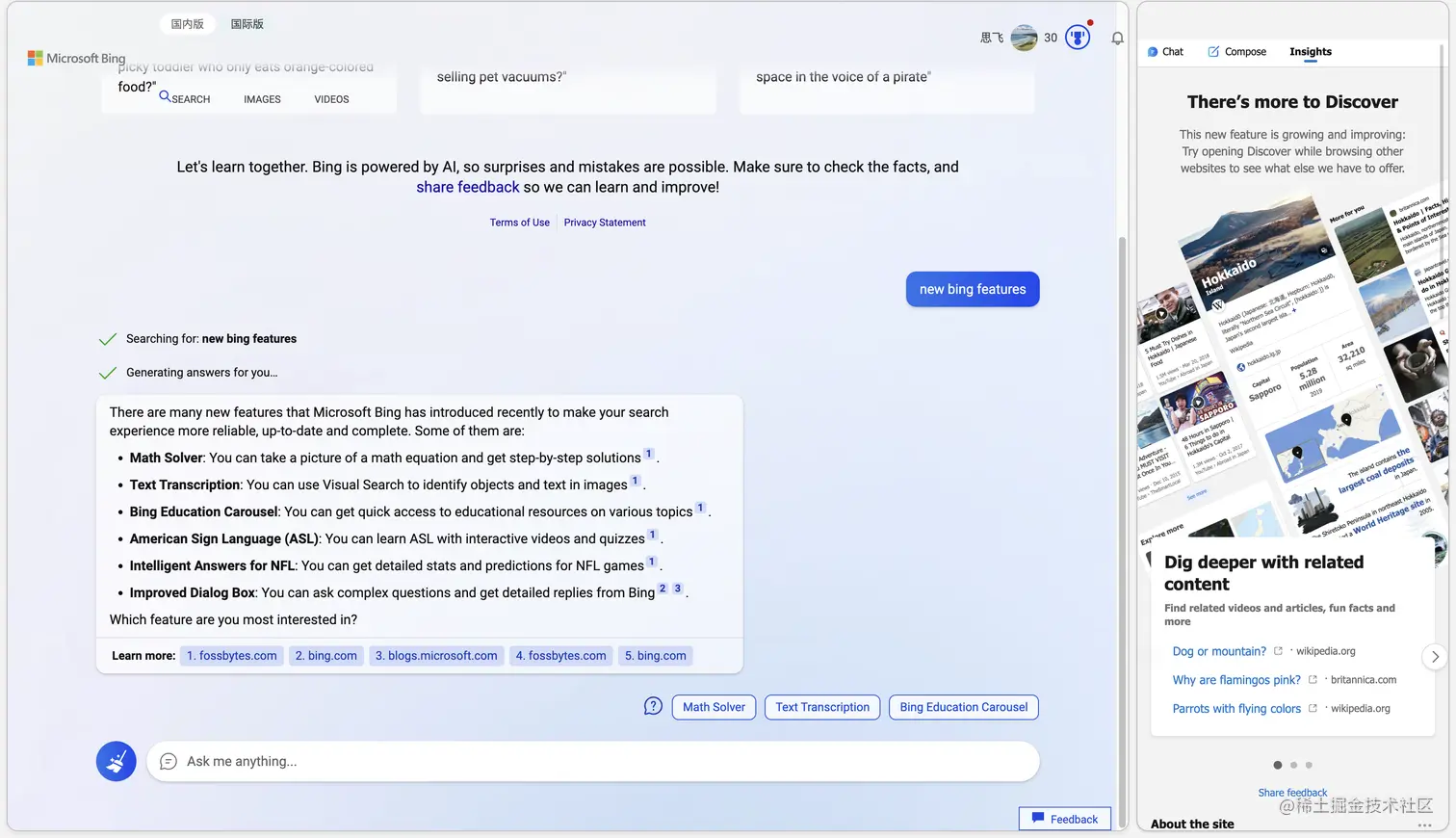
Task: Click Share feedback link in sidebar
Action: coord(1292,793)
